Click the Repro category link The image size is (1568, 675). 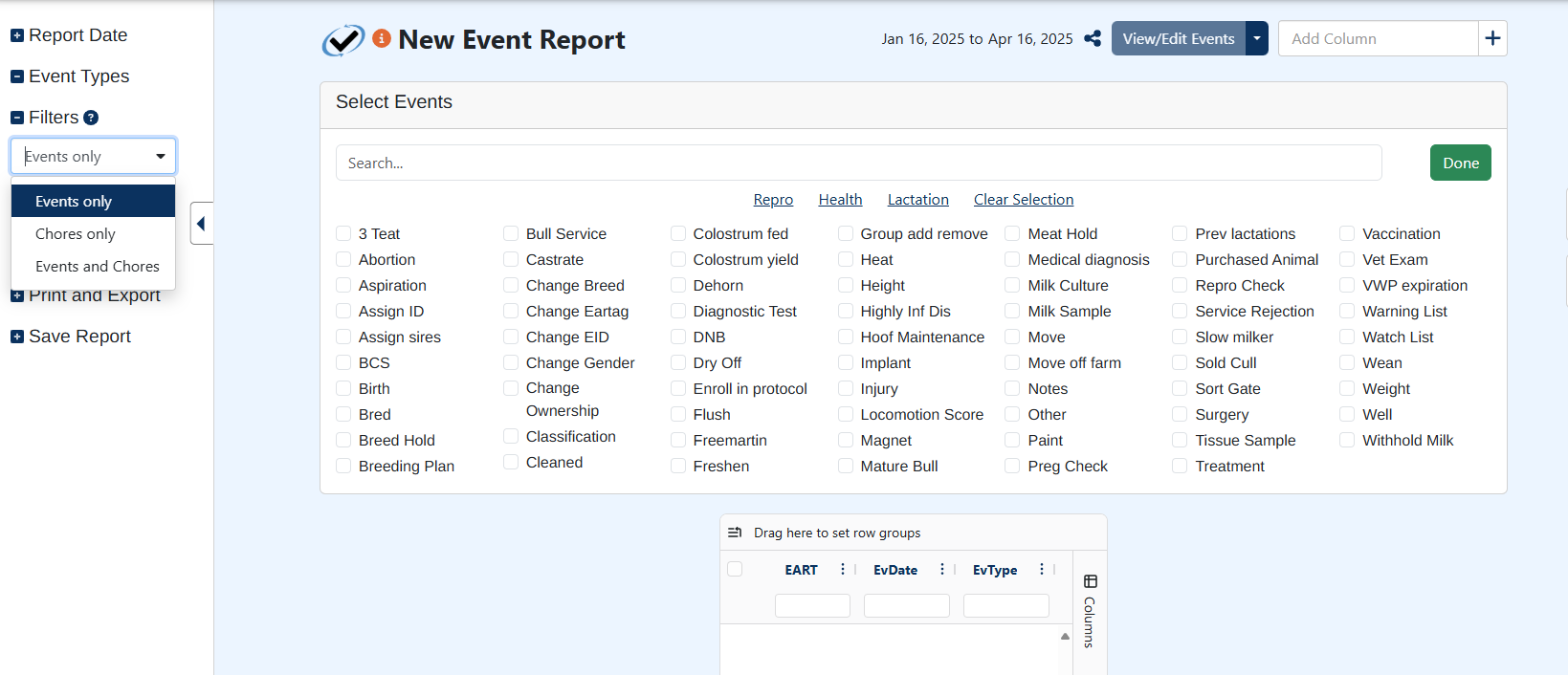[772, 200]
